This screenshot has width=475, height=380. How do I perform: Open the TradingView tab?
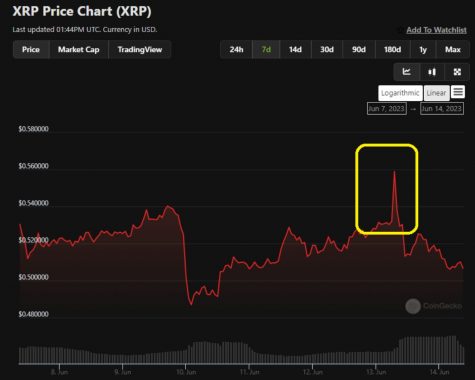(140, 50)
